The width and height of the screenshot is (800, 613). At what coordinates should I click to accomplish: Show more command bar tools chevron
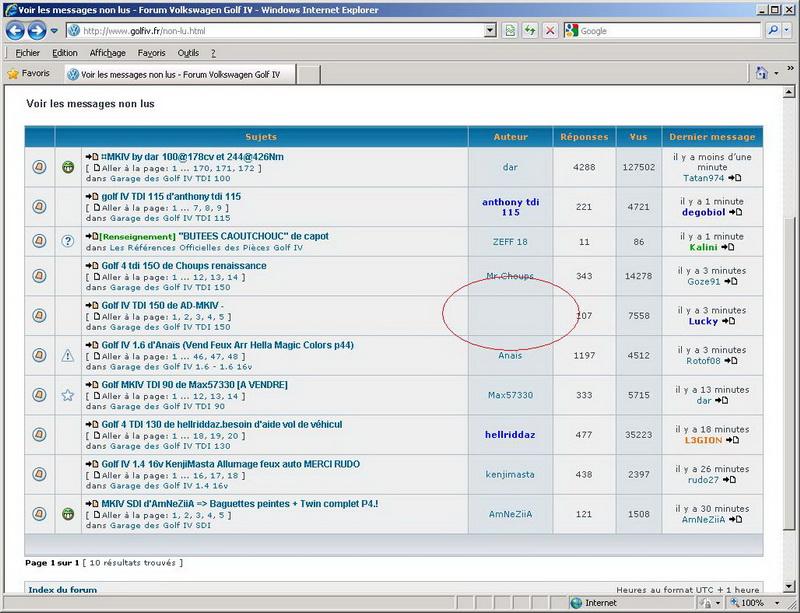pyautogui.click(x=790, y=68)
